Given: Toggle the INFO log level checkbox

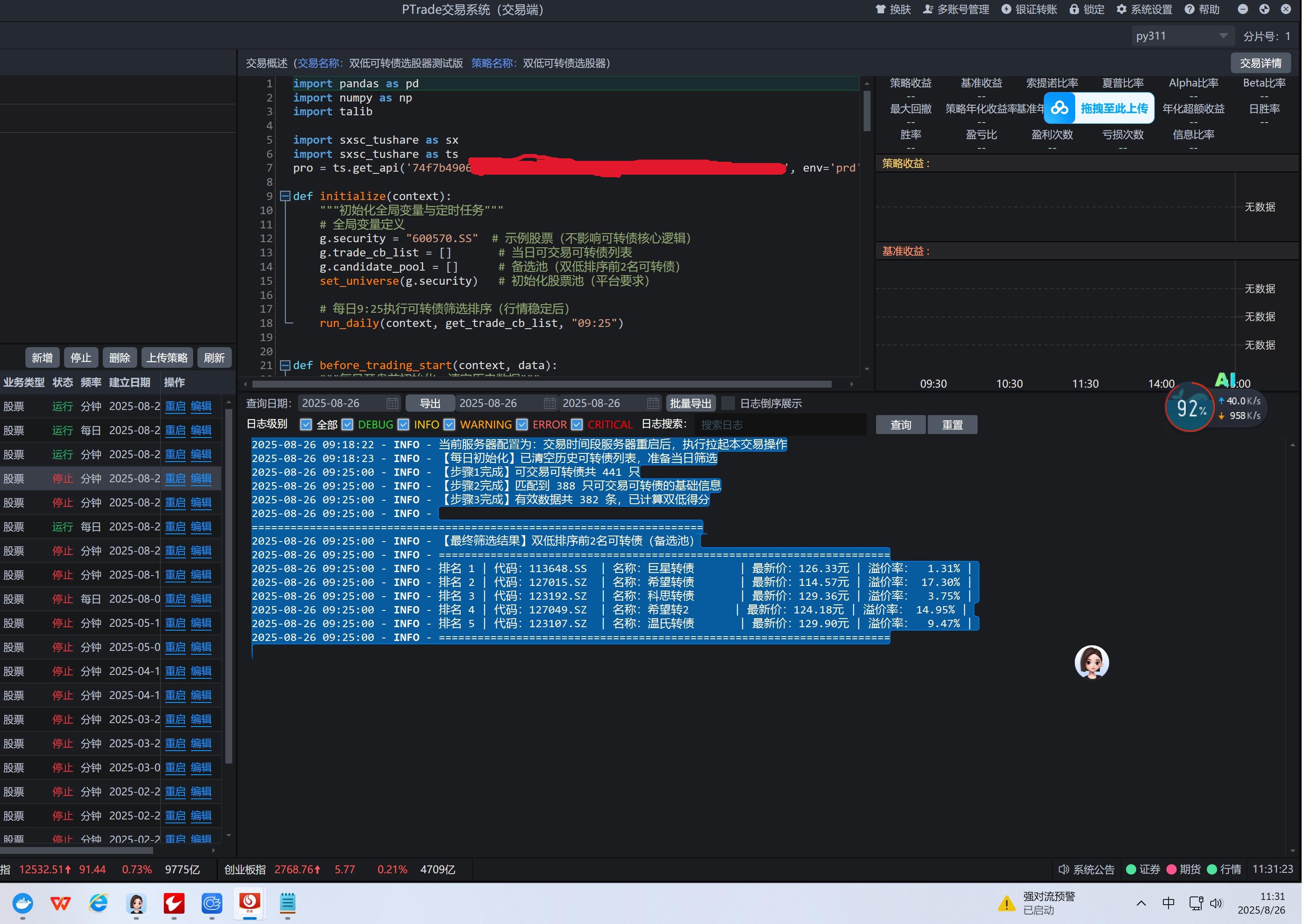Looking at the screenshot, I should [x=404, y=425].
